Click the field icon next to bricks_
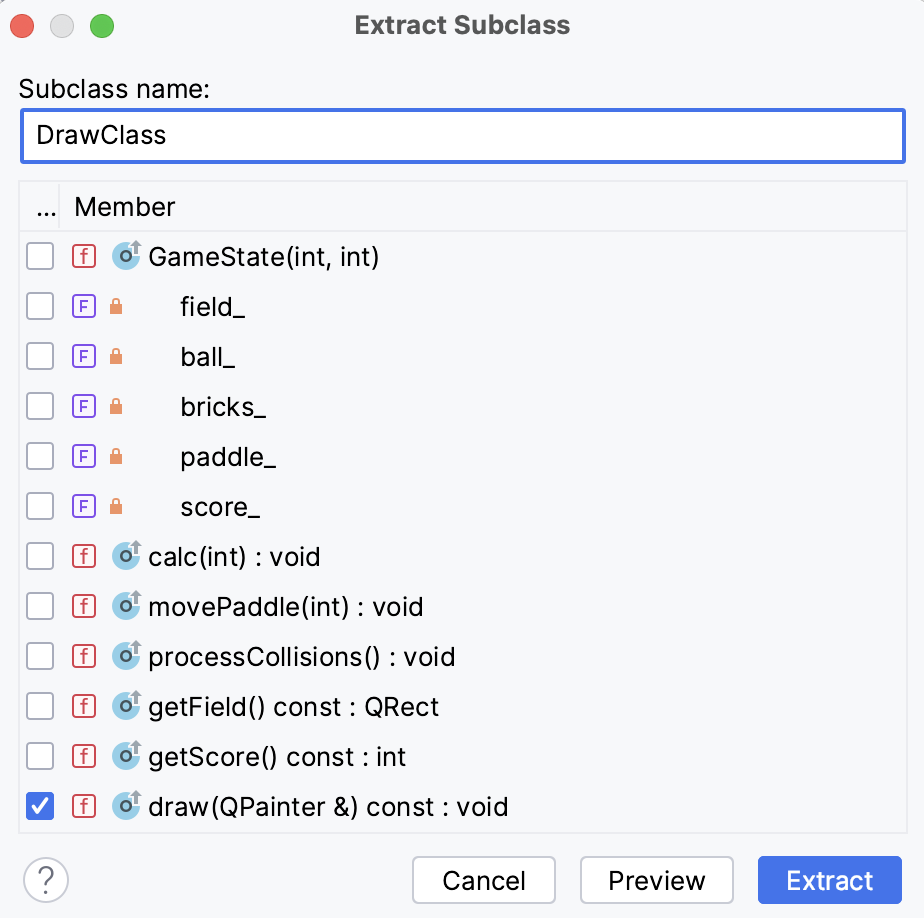Viewport: 924px width, 918px height. [84, 406]
